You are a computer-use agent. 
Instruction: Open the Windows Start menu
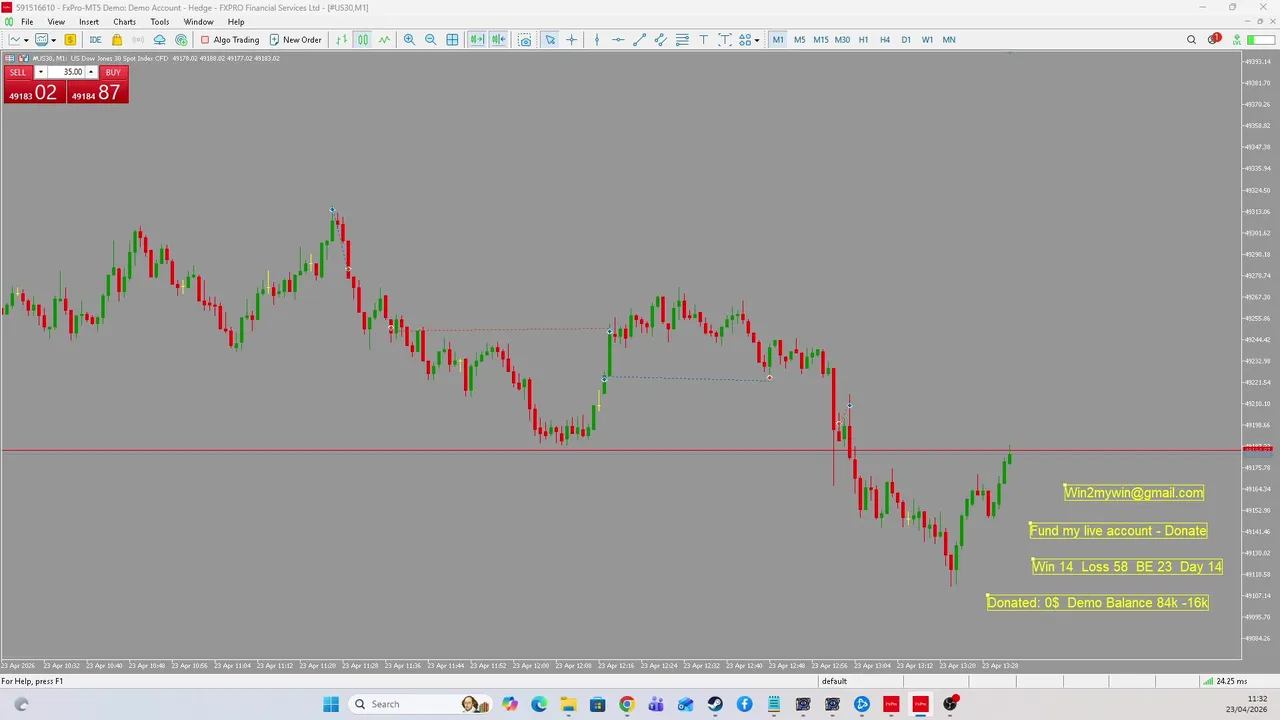coord(331,704)
